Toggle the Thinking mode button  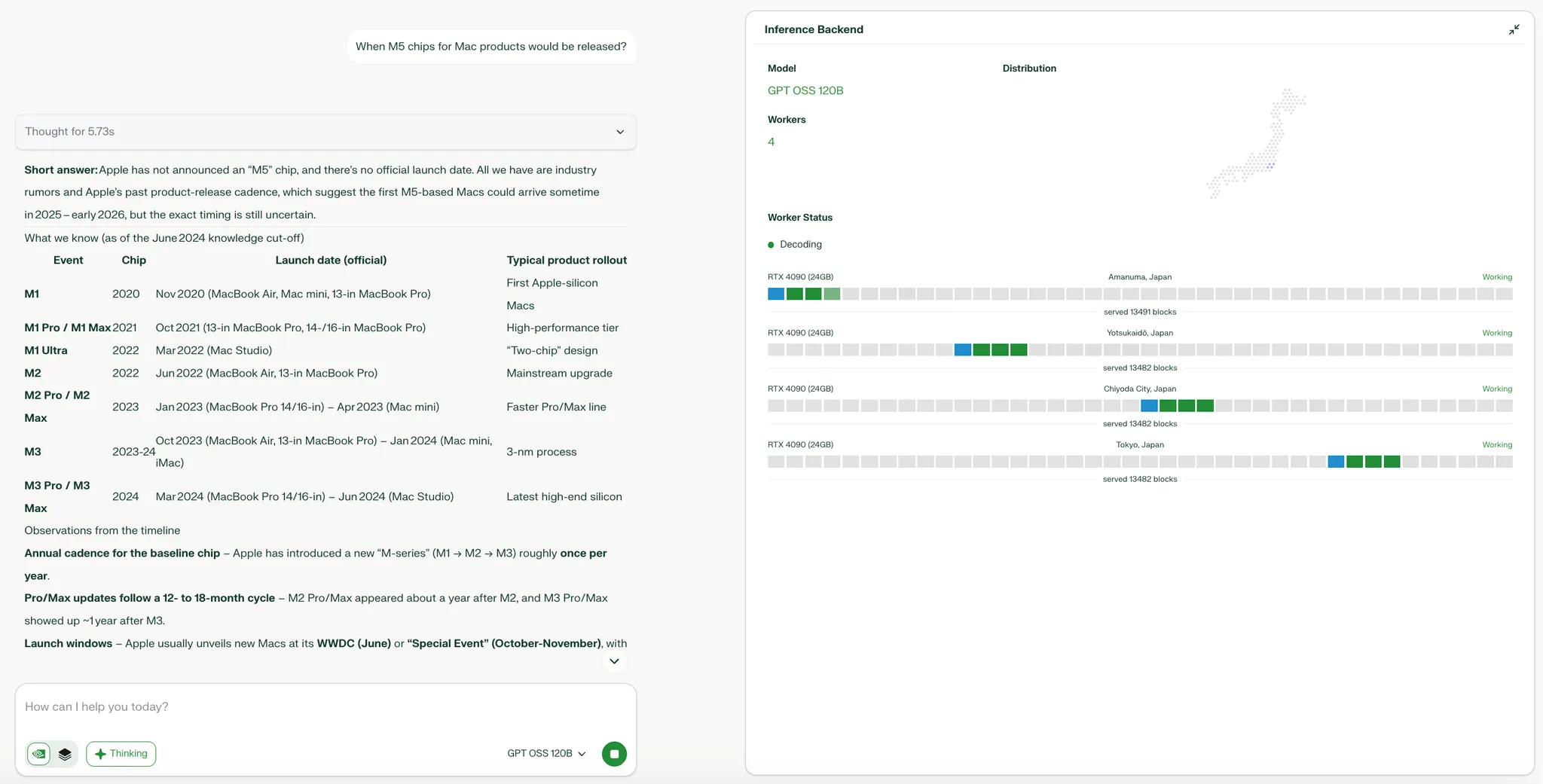(x=121, y=754)
